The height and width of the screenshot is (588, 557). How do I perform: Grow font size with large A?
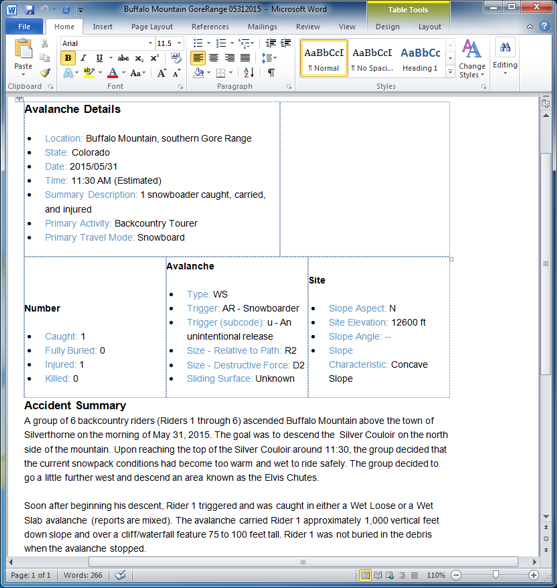pos(161,73)
